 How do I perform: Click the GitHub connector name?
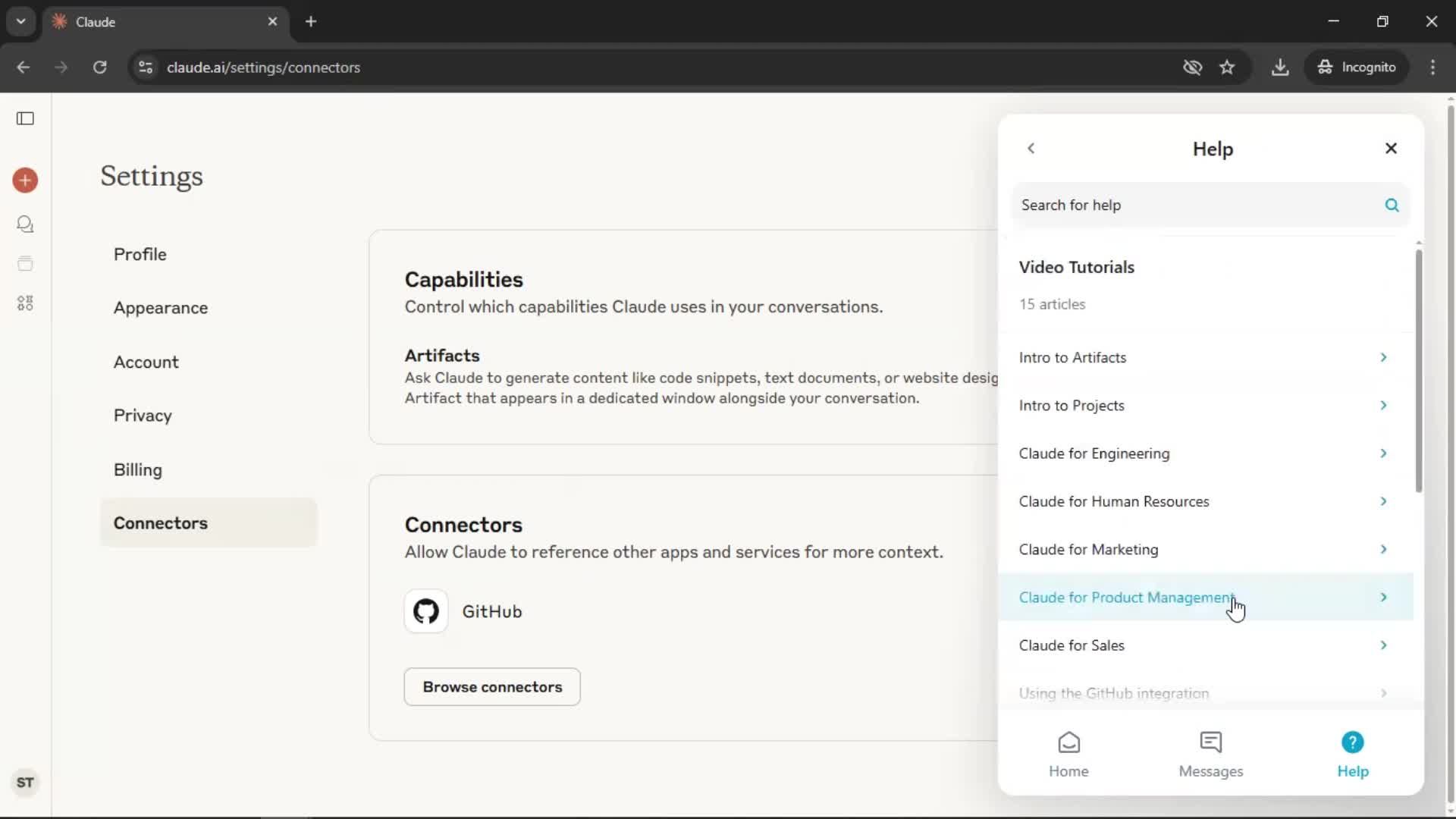(492, 611)
